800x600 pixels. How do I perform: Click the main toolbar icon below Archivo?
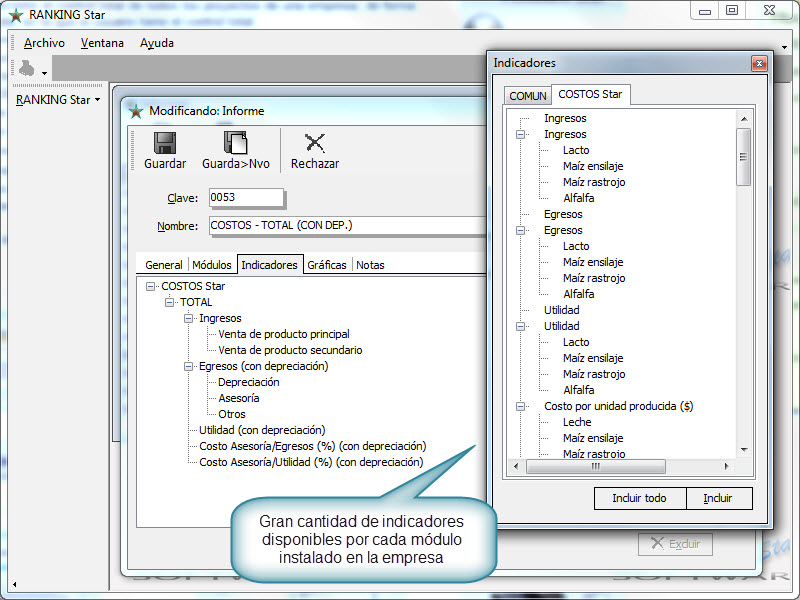click(x=27, y=69)
